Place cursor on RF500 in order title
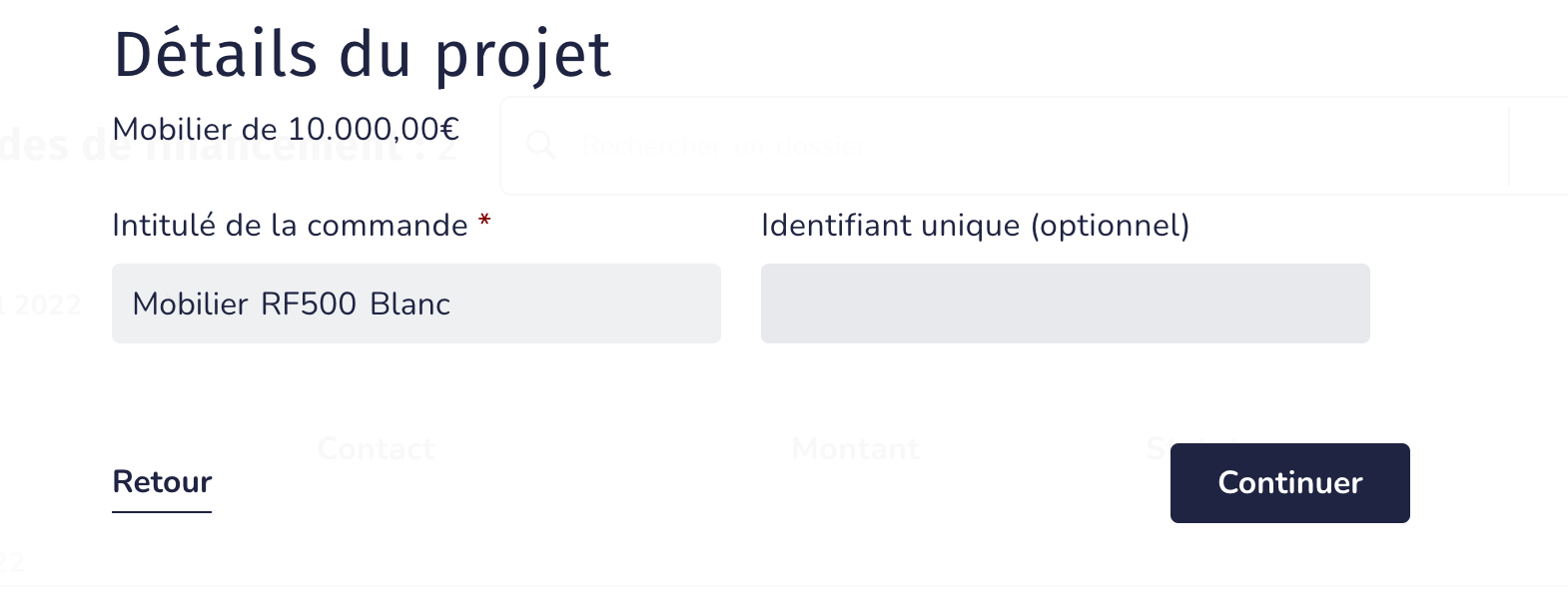Screen dimensions: 1568x609 pos(309,304)
